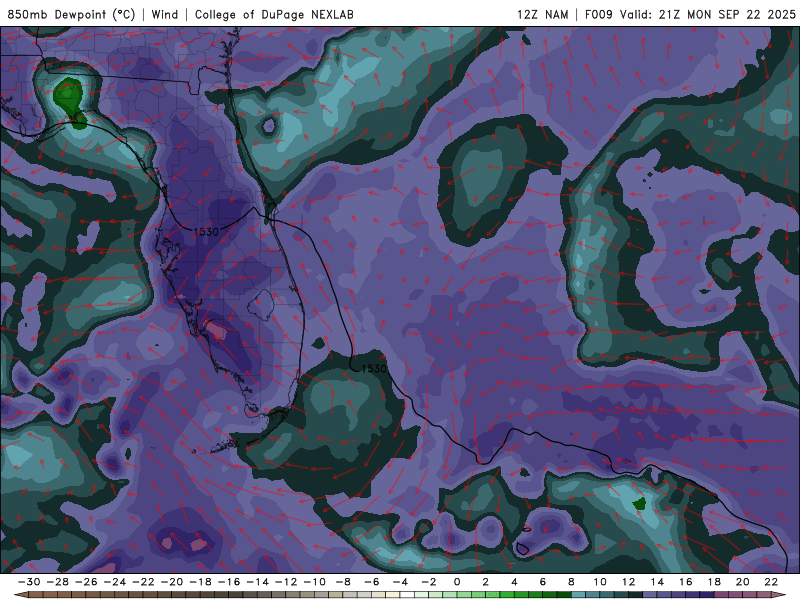The image size is (800, 600).
Task: Click the Lake Okeechobee outline on the map
Action: click(262, 305)
